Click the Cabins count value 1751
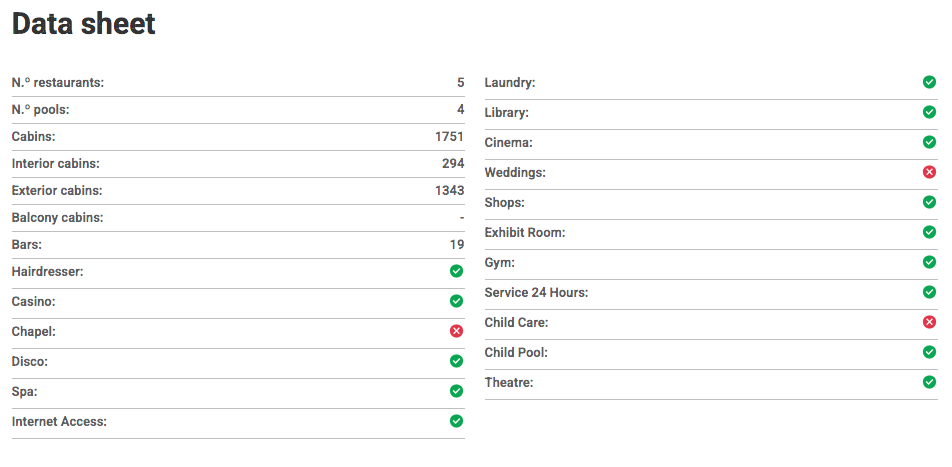This screenshot has width=952, height=467. click(x=449, y=136)
